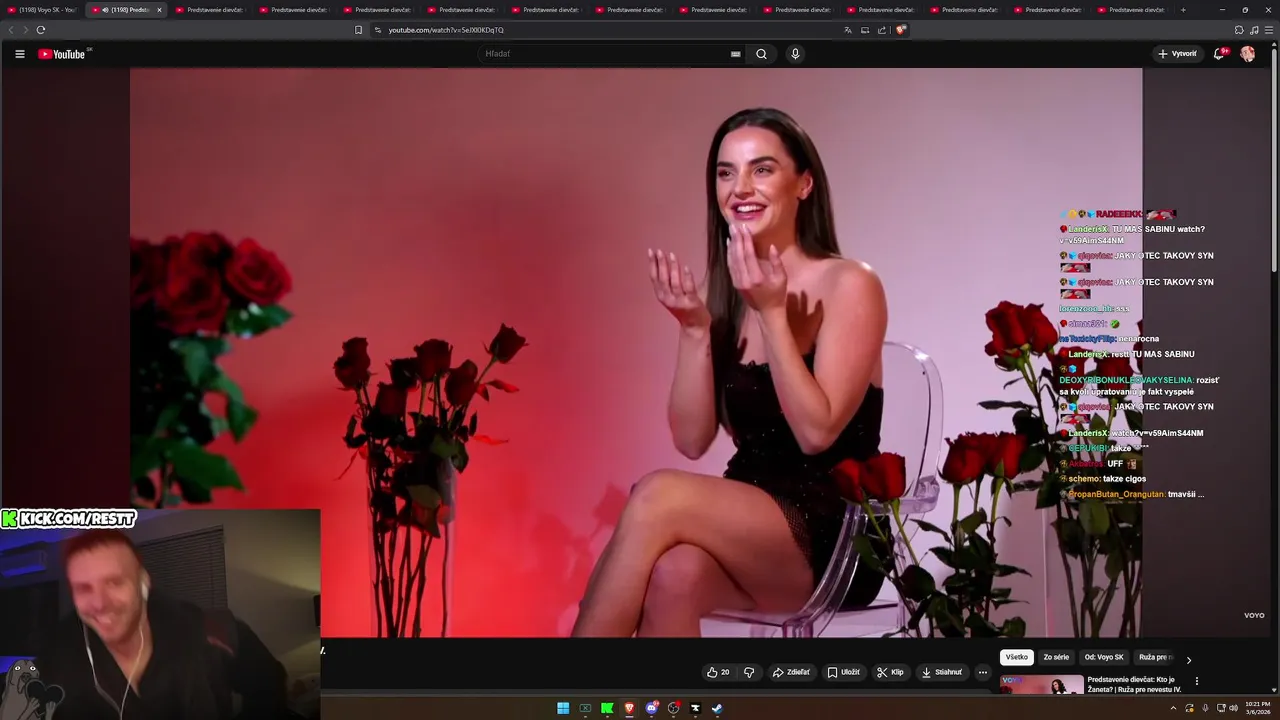Click the magnifier search button
This screenshot has height=720, width=1280.
761,54
